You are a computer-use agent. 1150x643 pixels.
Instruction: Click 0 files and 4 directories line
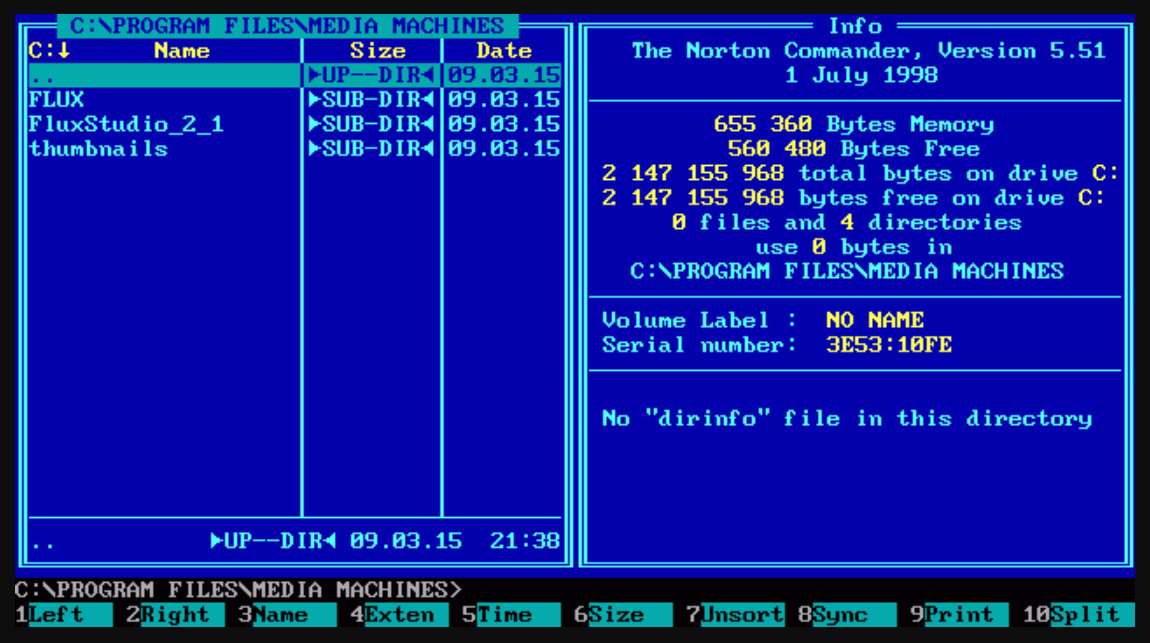click(847, 222)
